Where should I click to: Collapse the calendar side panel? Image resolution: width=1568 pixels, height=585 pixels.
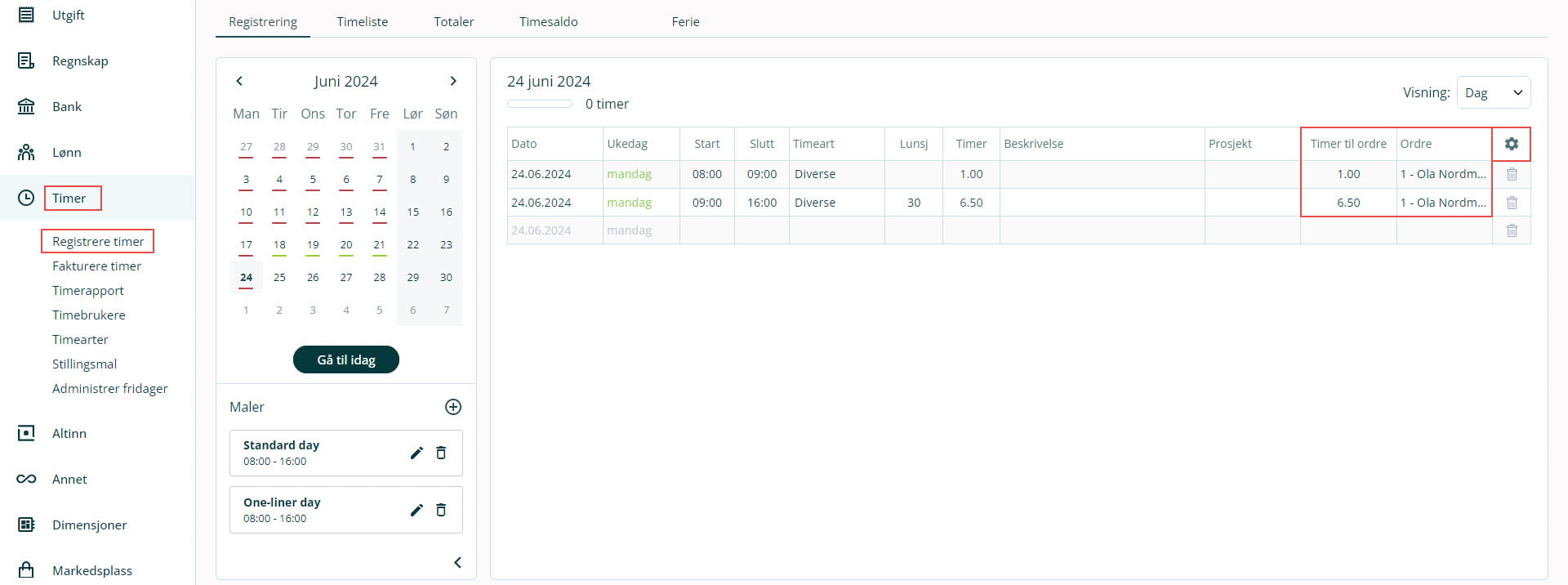[x=457, y=562]
